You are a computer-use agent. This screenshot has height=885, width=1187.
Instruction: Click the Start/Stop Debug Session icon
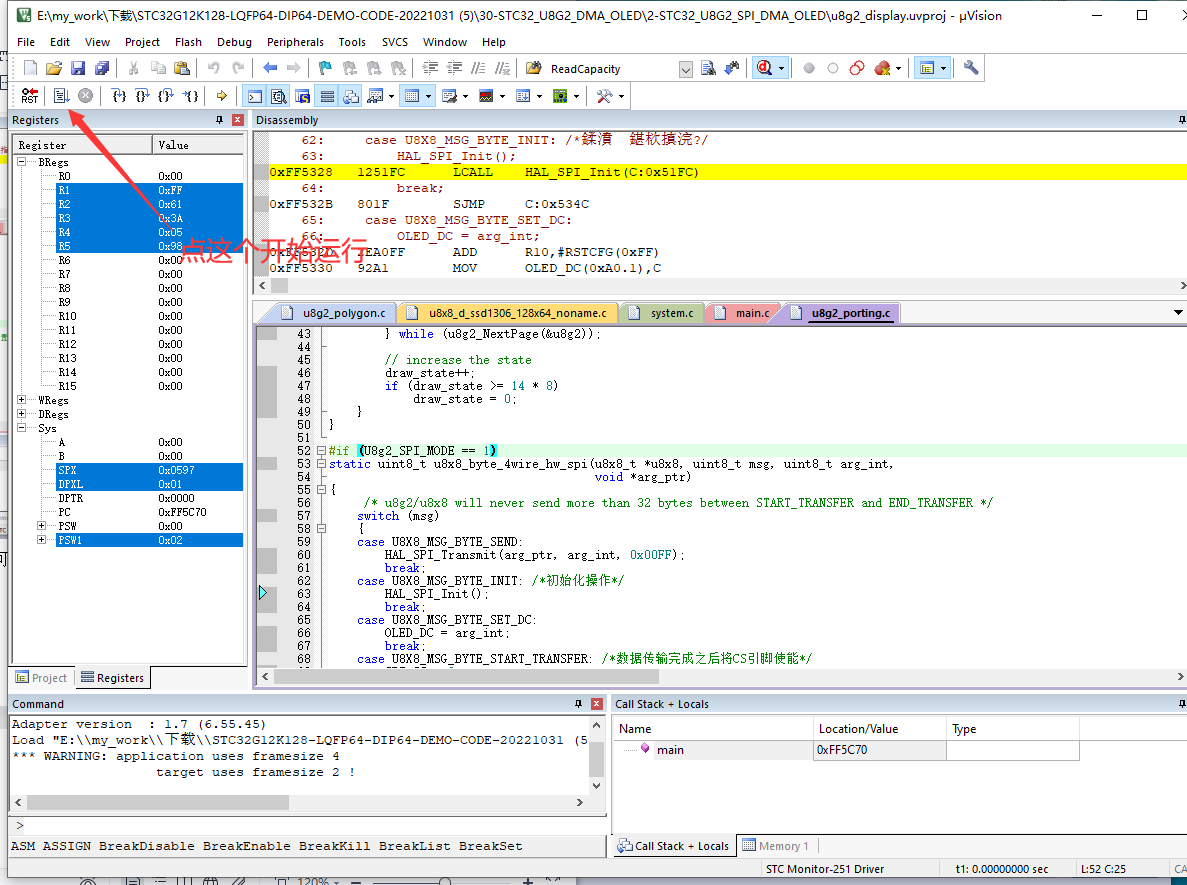[x=766, y=69]
